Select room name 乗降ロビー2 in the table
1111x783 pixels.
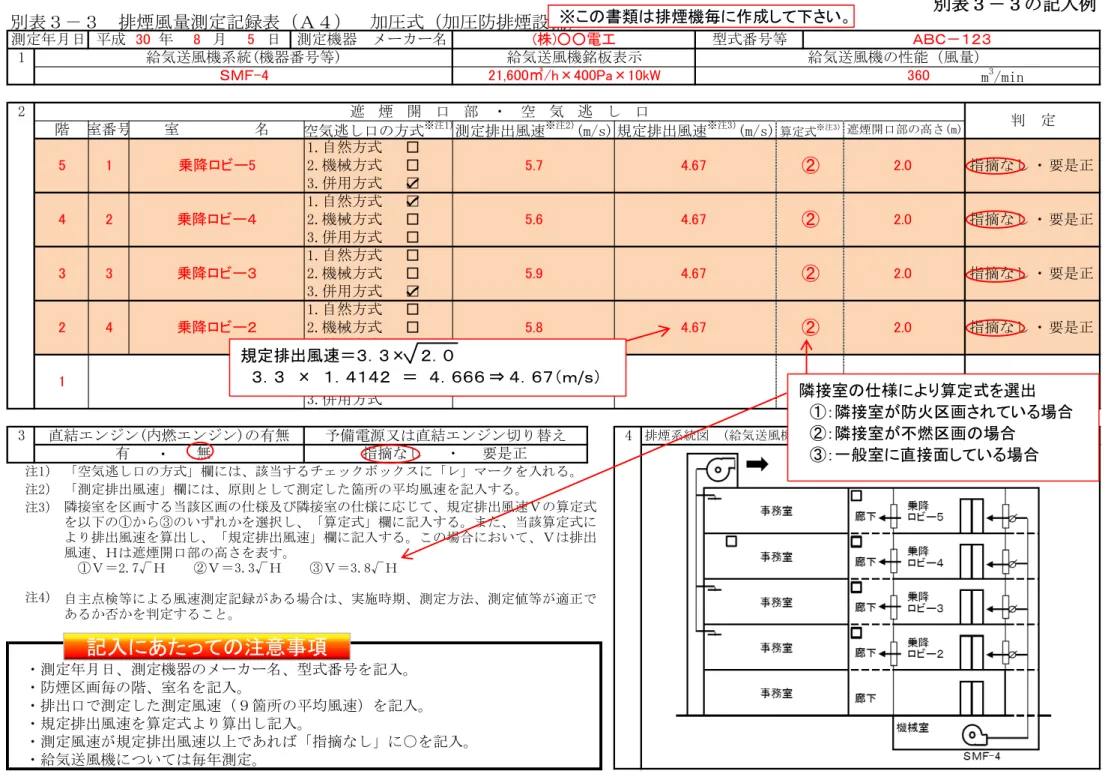coord(217,327)
